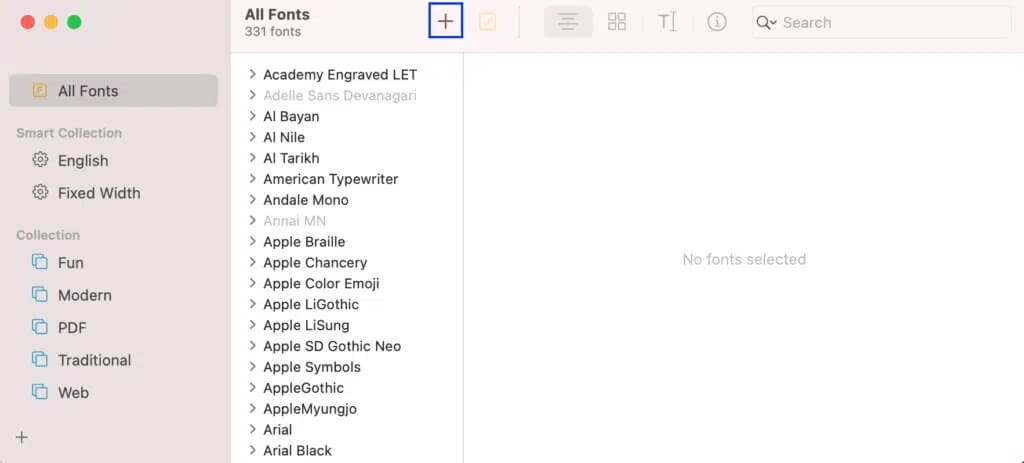Viewport: 1024px width, 463px height.
Task: Click the collection icon beside Web
Action: click(40, 392)
